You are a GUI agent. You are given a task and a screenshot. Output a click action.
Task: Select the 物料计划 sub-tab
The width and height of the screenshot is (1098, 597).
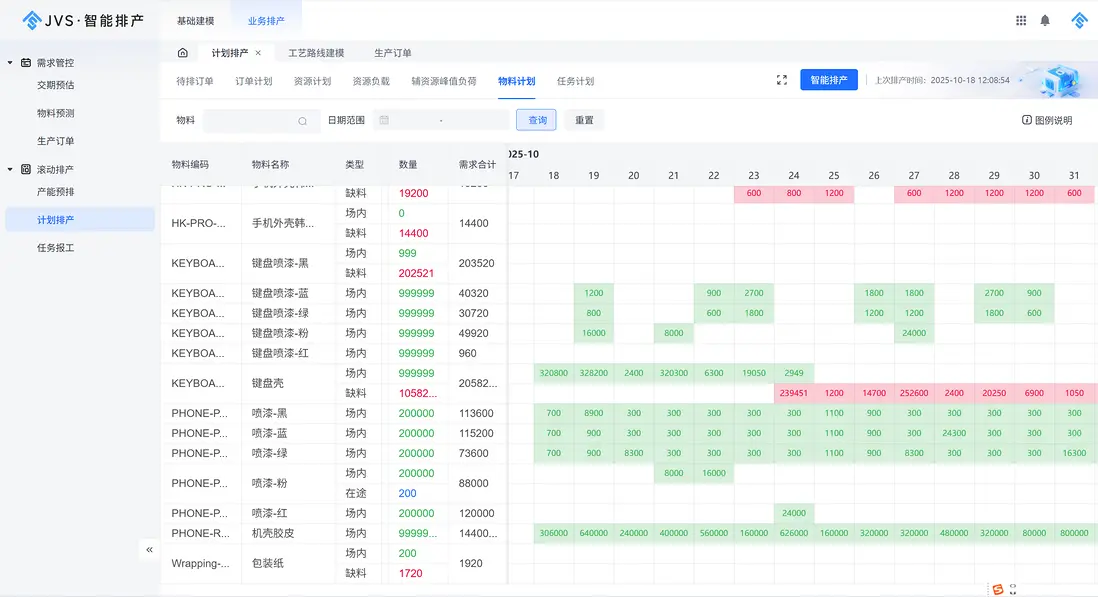(517, 81)
